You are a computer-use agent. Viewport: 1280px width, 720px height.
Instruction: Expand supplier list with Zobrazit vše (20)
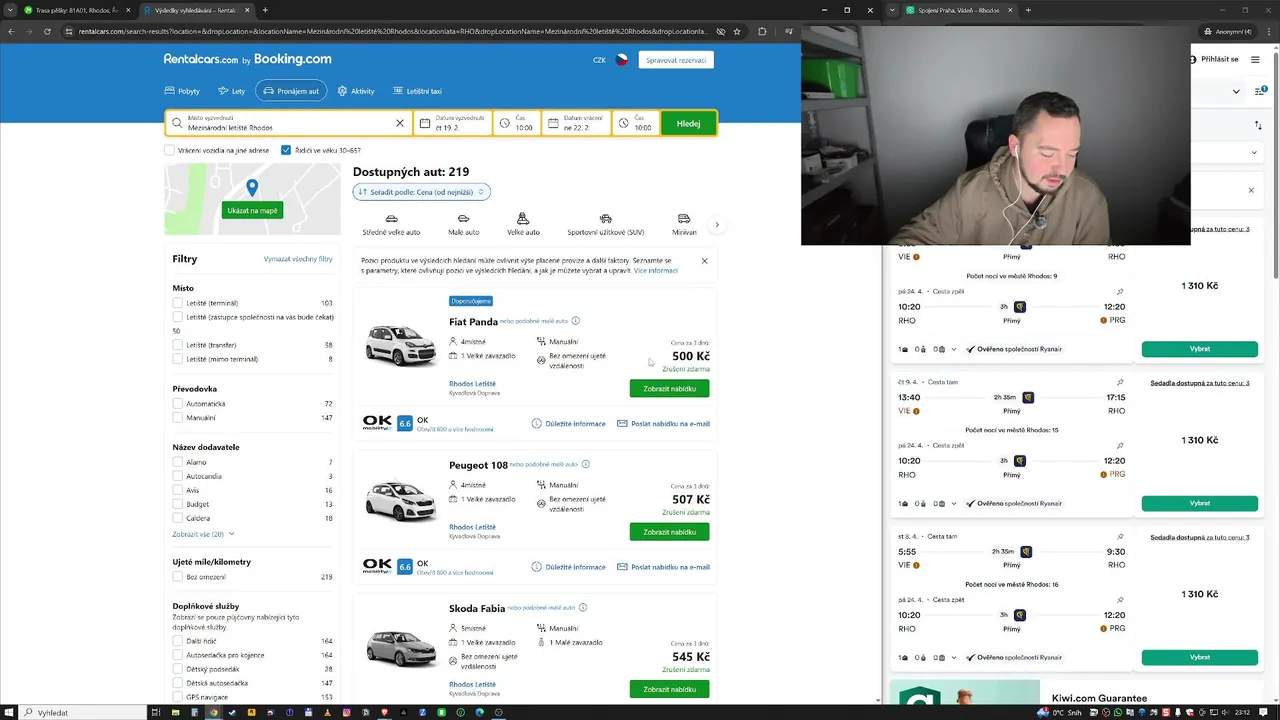click(203, 534)
